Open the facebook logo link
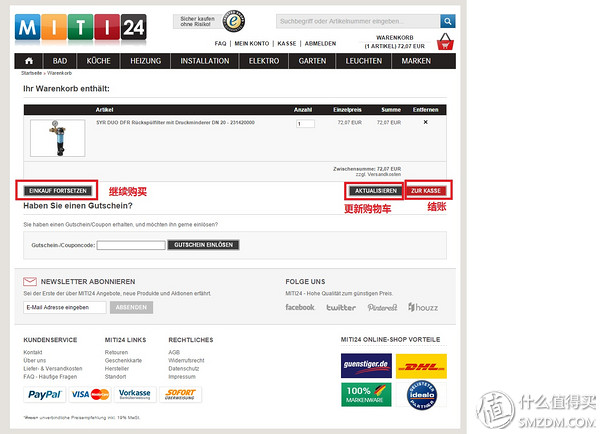Image resolution: width=600 pixels, height=434 pixels. coord(300,307)
